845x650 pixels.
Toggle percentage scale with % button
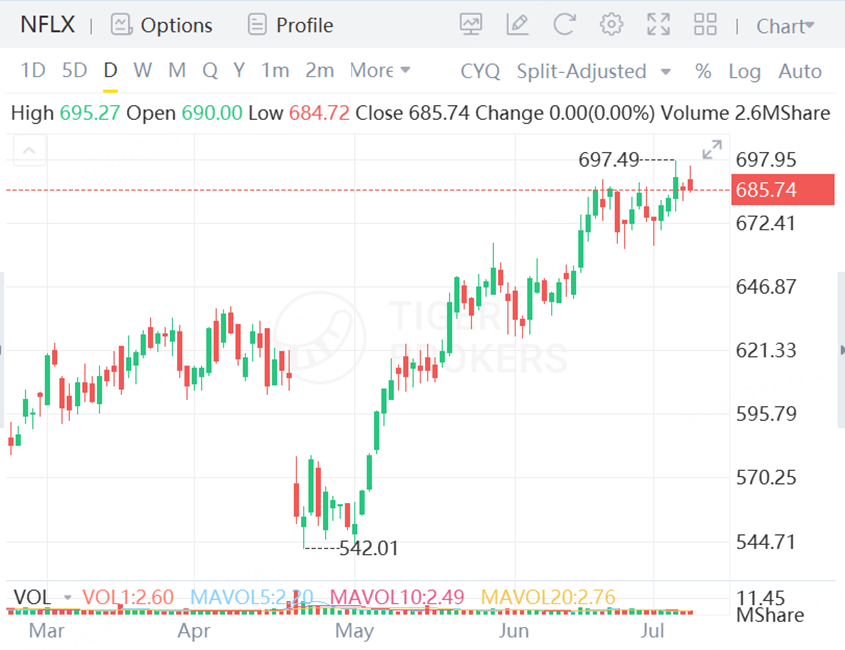703,71
